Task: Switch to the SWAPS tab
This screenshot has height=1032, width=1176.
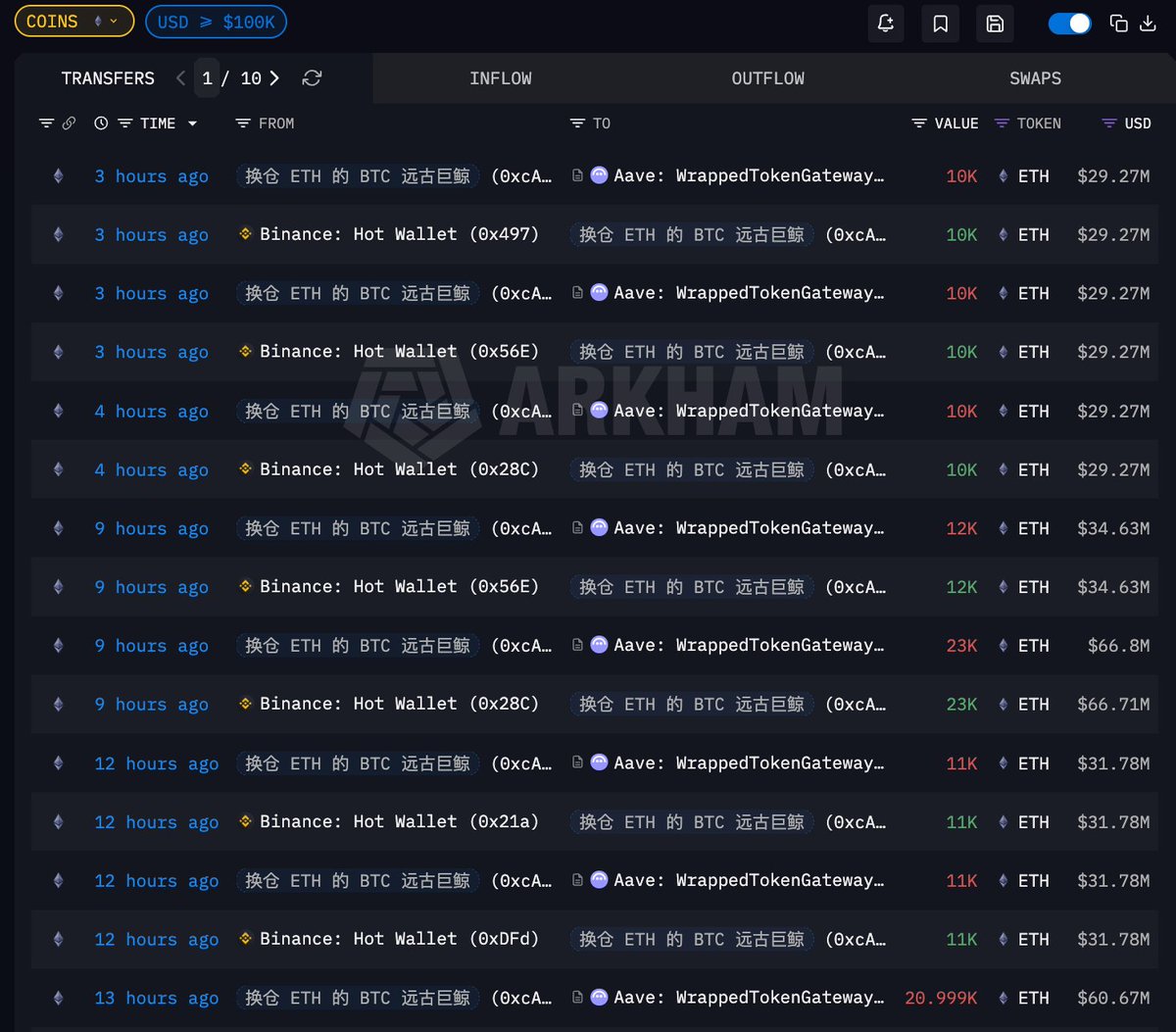Action: coord(1036,78)
